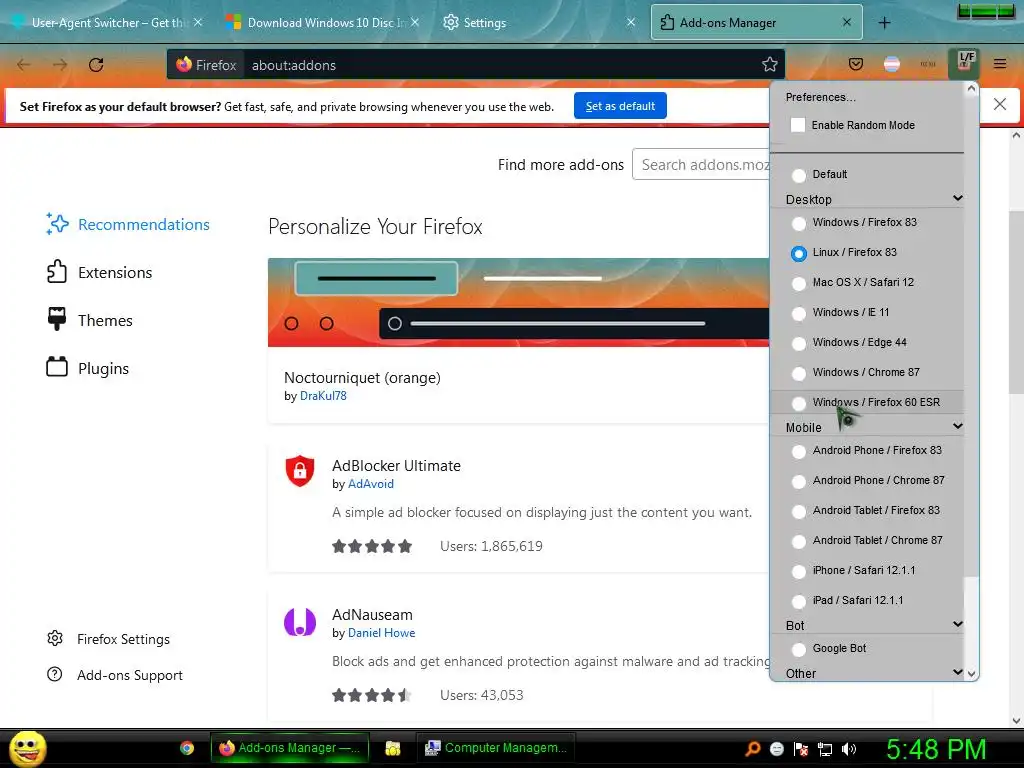Pick iPhone / Safari 12.1.1

798,571
